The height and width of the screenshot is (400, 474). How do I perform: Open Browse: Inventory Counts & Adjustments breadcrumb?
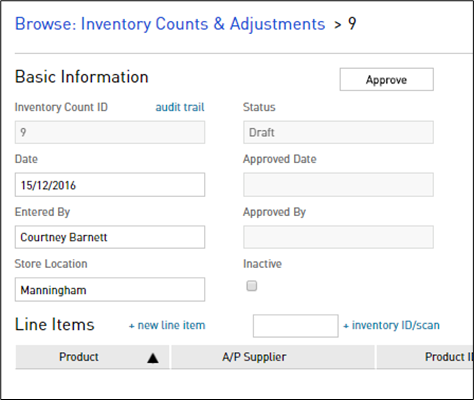click(x=170, y=24)
